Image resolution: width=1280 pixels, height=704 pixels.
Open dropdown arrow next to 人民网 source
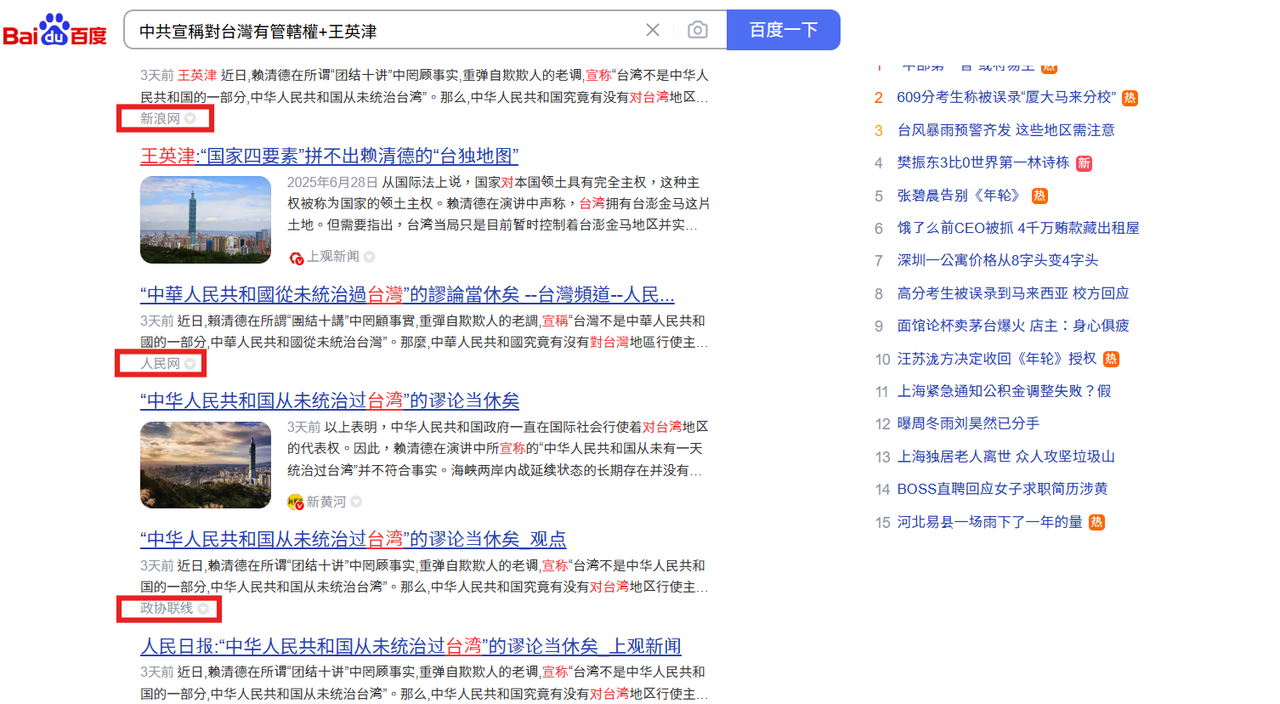point(190,364)
